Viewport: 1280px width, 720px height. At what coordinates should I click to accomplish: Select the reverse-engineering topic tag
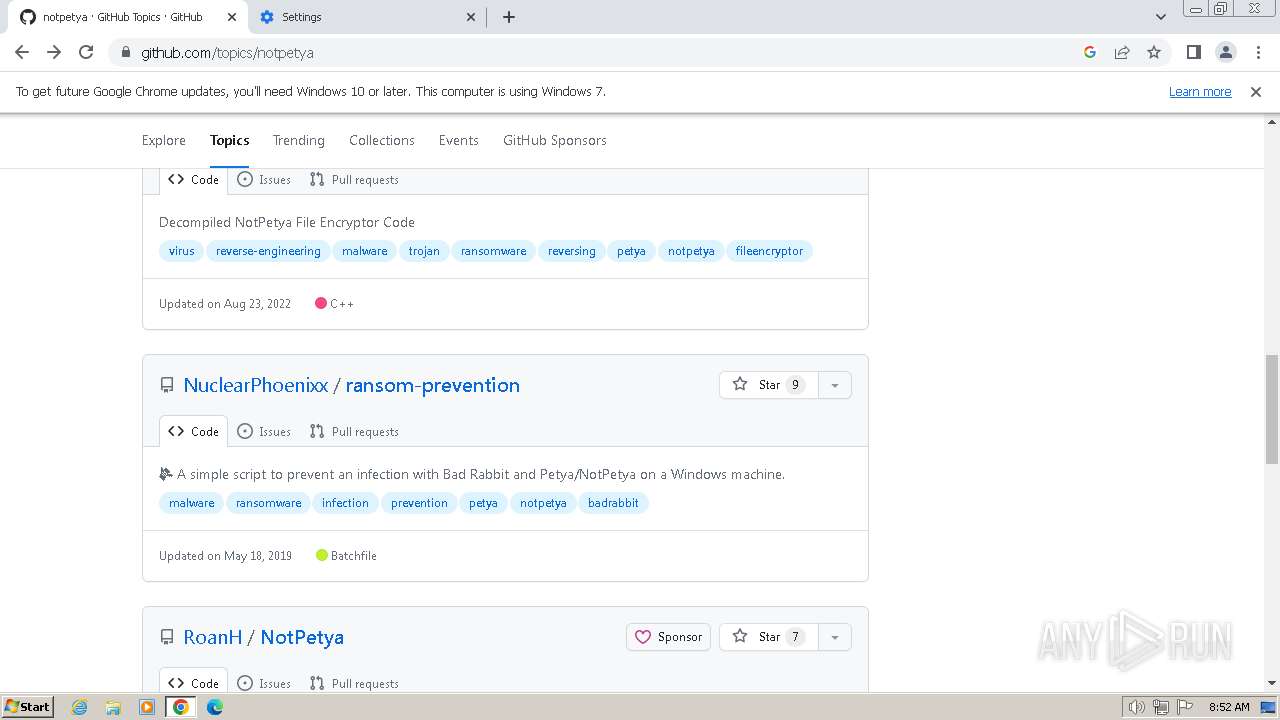coord(268,251)
